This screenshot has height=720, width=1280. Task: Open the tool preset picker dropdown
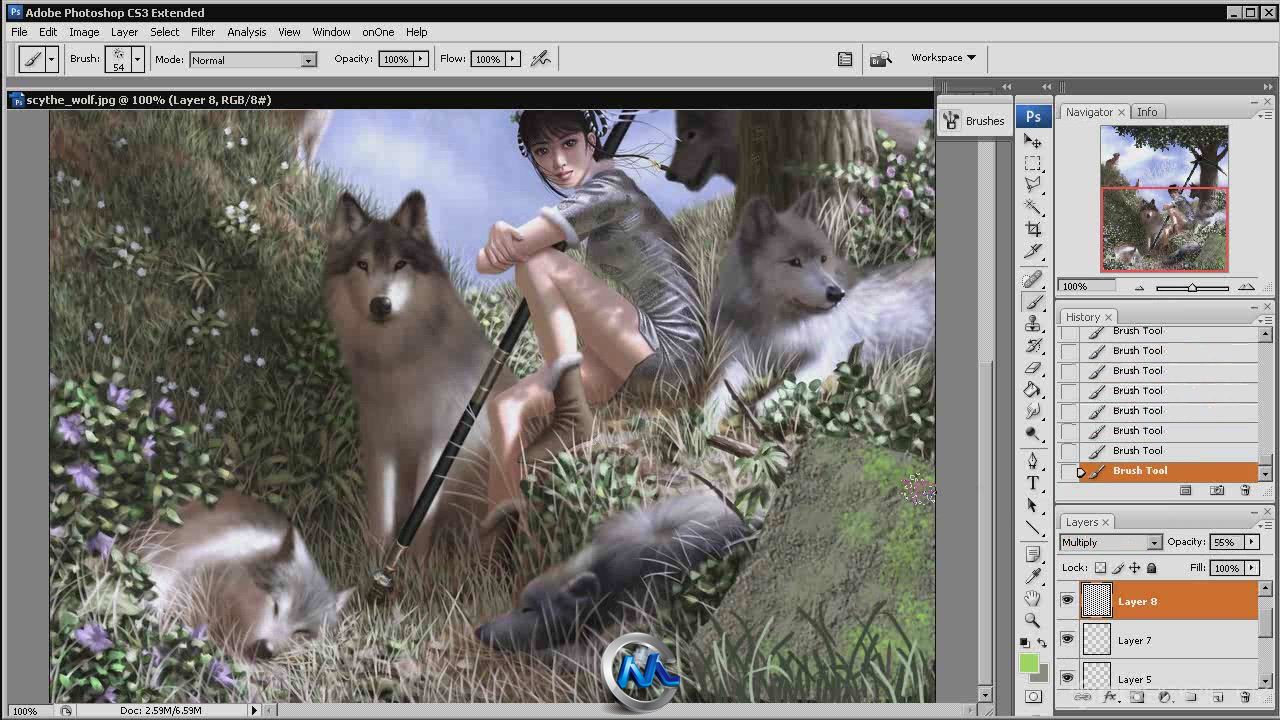coord(51,59)
